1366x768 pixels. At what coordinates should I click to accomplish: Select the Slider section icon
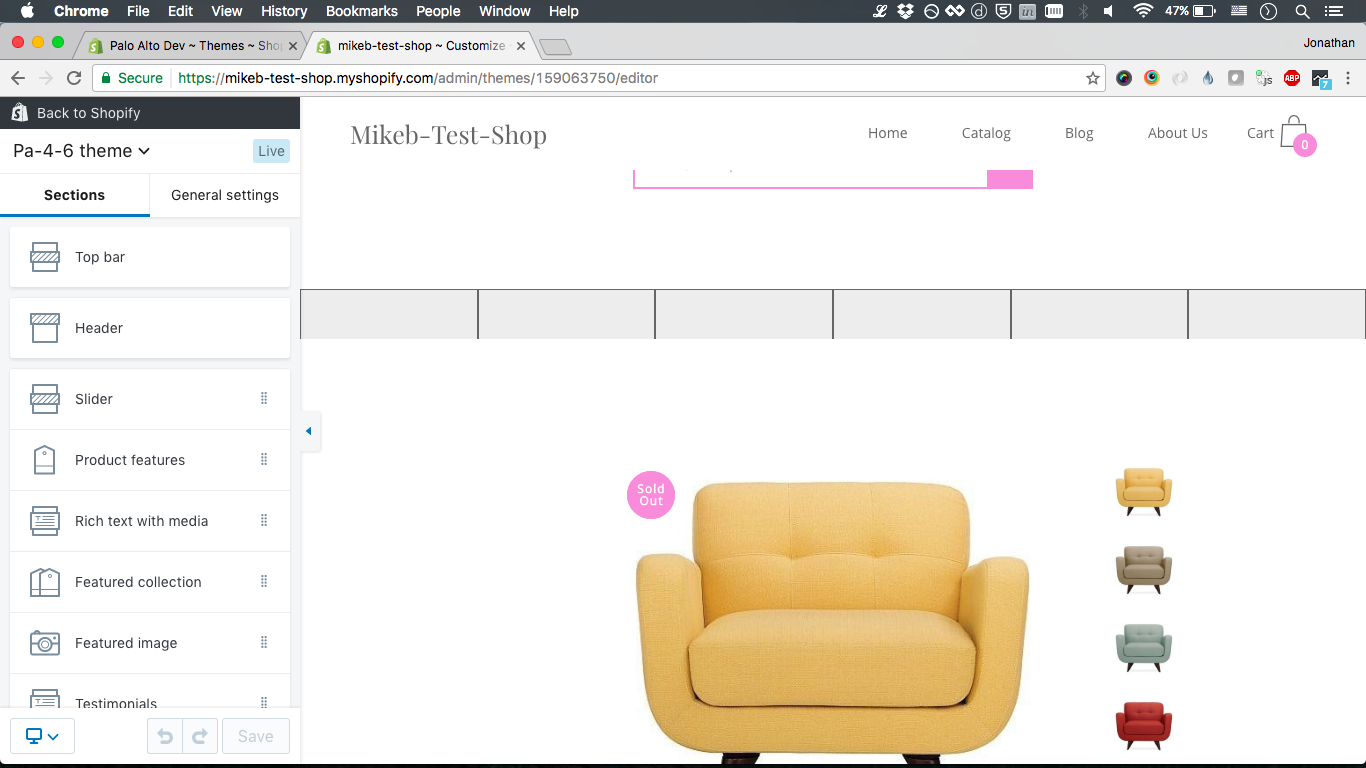[44, 398]
